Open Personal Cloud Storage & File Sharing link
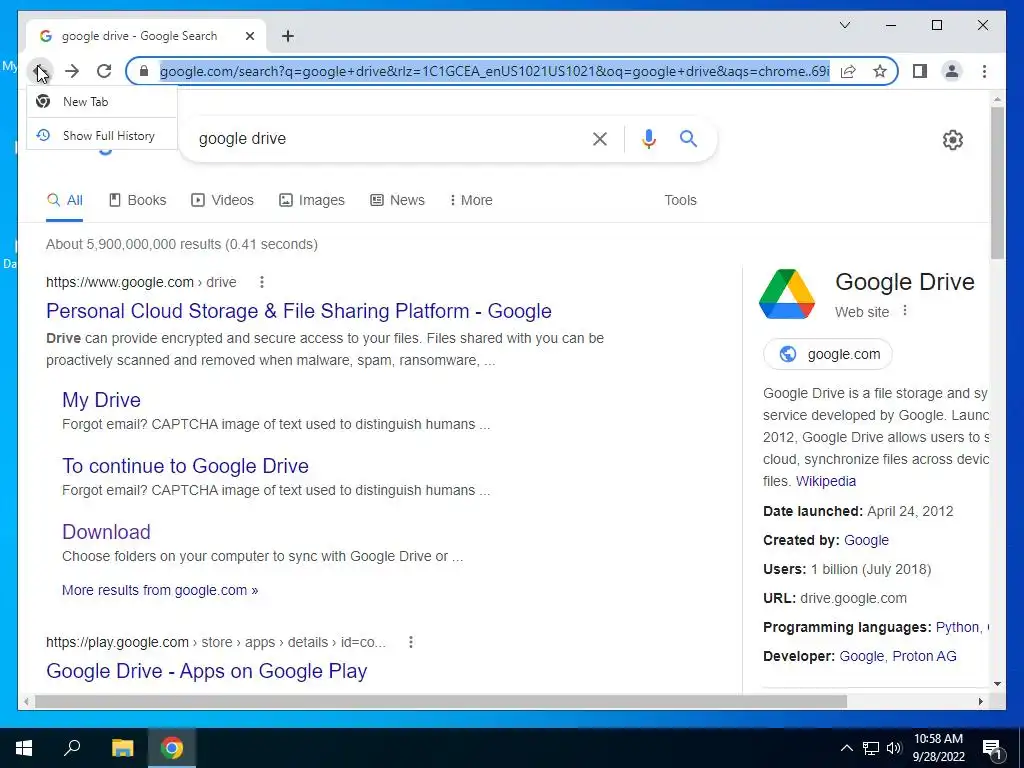Viewport: 1024px width, 768px height. point(298,311)
